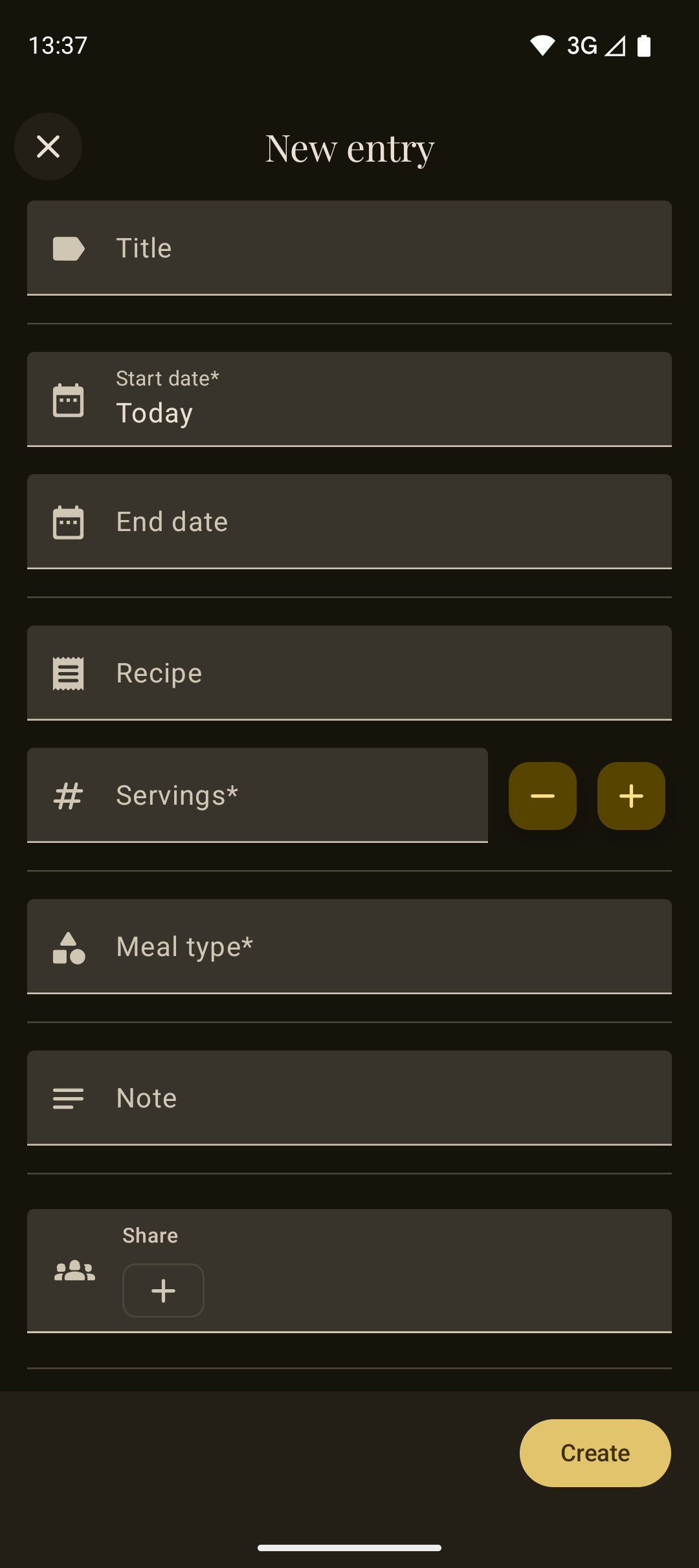Focus the Title text field

388,248
